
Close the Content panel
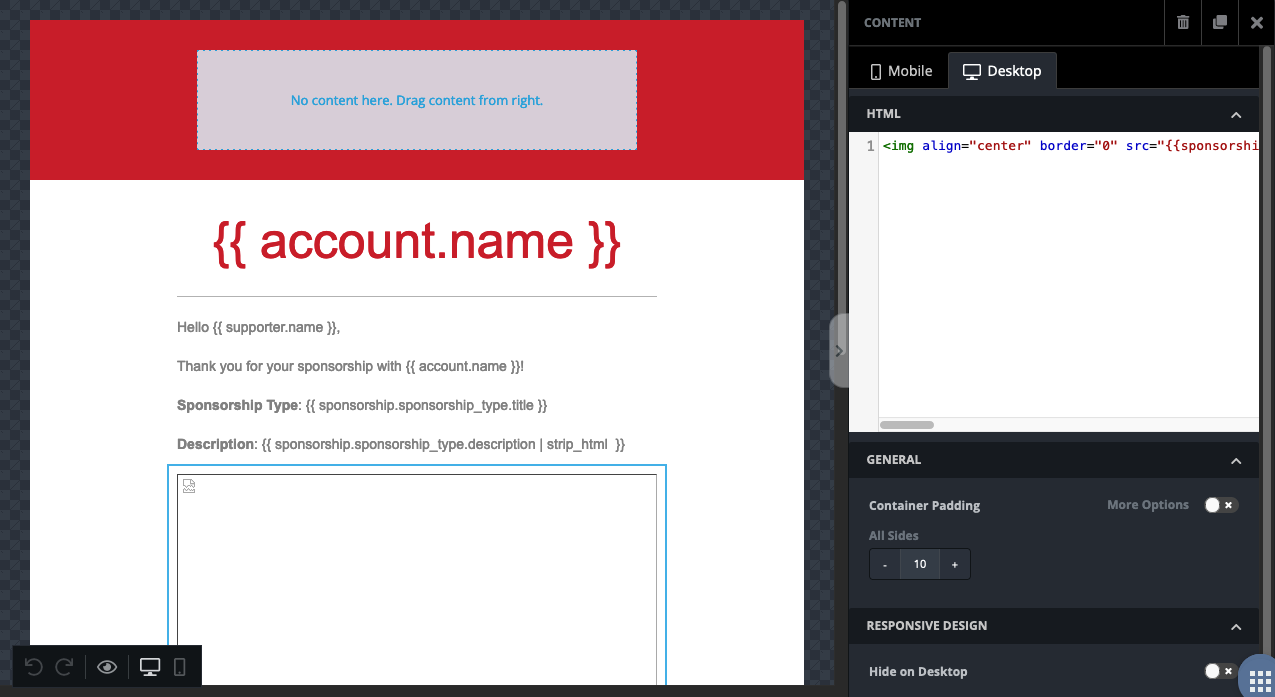[x=1257, y=22]
